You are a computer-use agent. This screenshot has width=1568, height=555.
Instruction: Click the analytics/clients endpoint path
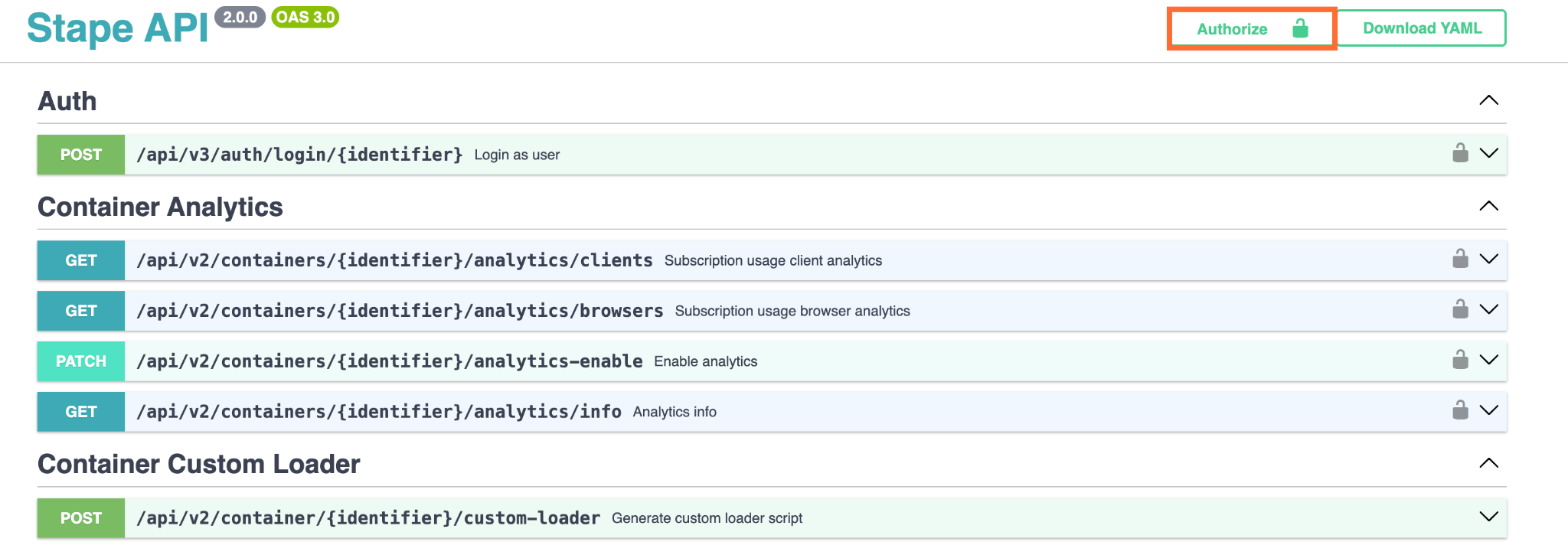tap(394, 260)
